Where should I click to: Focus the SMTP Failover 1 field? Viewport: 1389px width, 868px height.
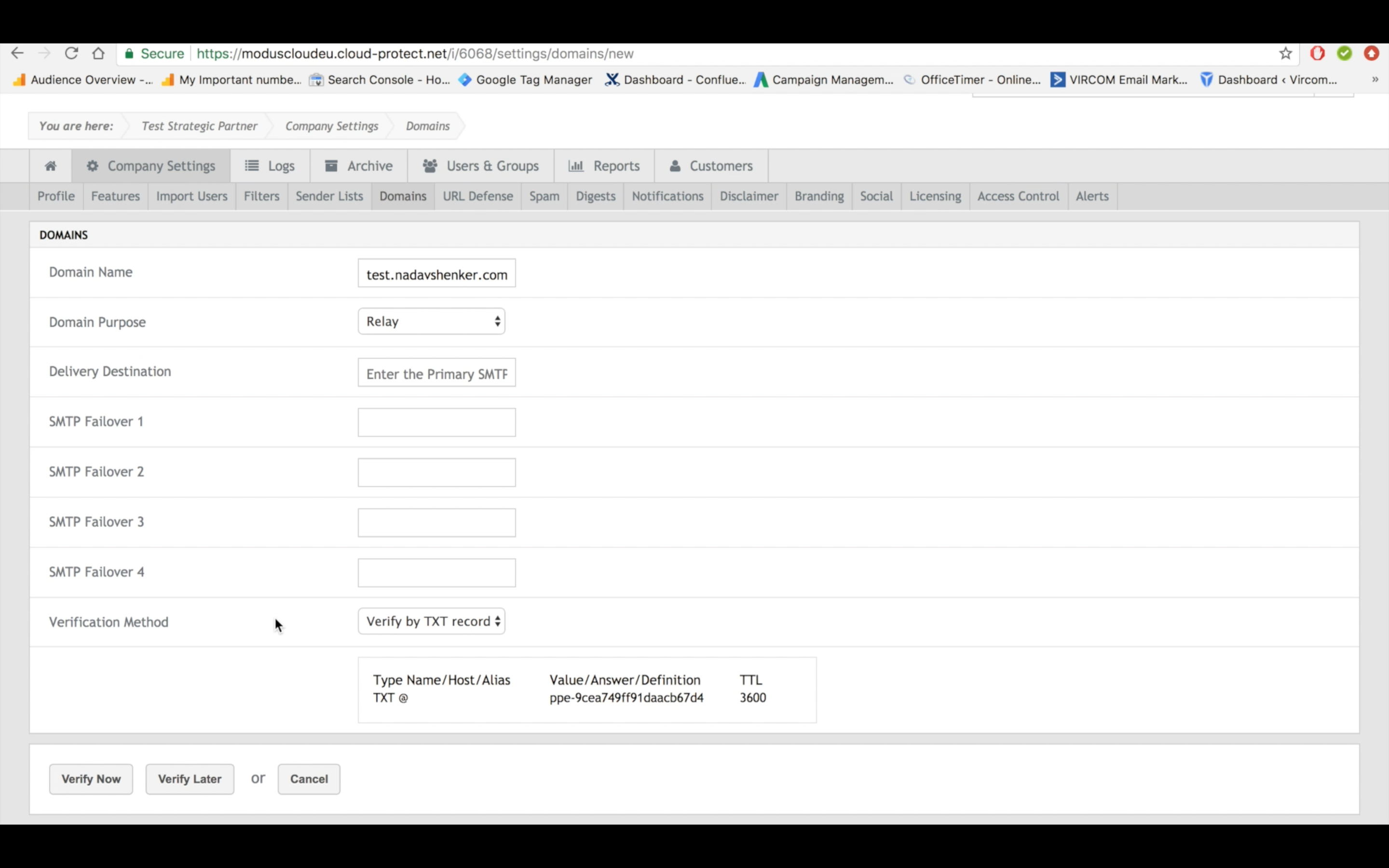[436, 422]
